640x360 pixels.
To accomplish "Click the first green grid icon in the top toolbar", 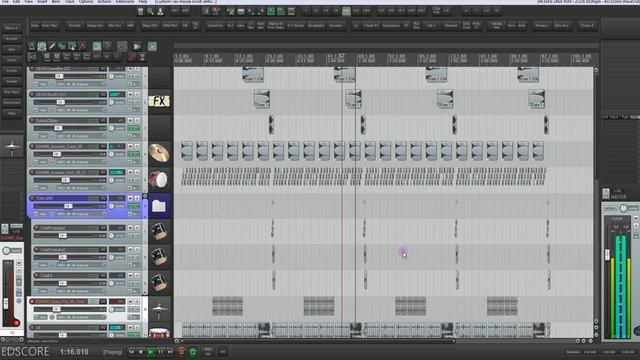I will point(271,11).
